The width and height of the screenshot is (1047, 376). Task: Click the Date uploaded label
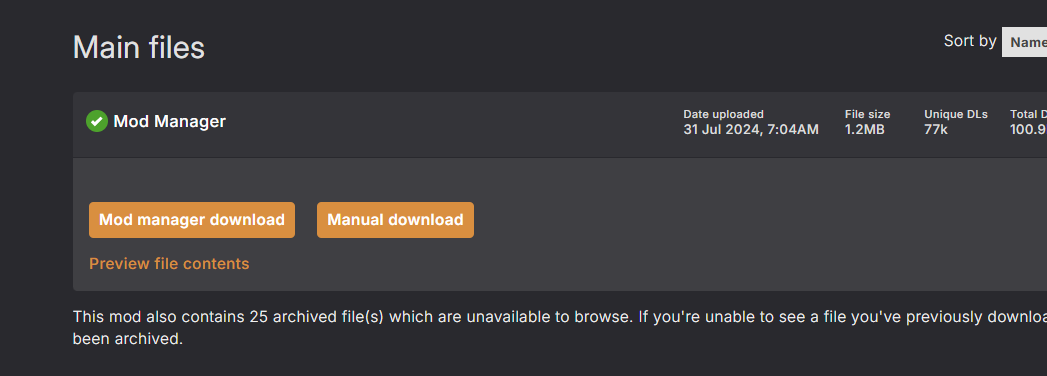pyautogui.click(x=723, y=114)
